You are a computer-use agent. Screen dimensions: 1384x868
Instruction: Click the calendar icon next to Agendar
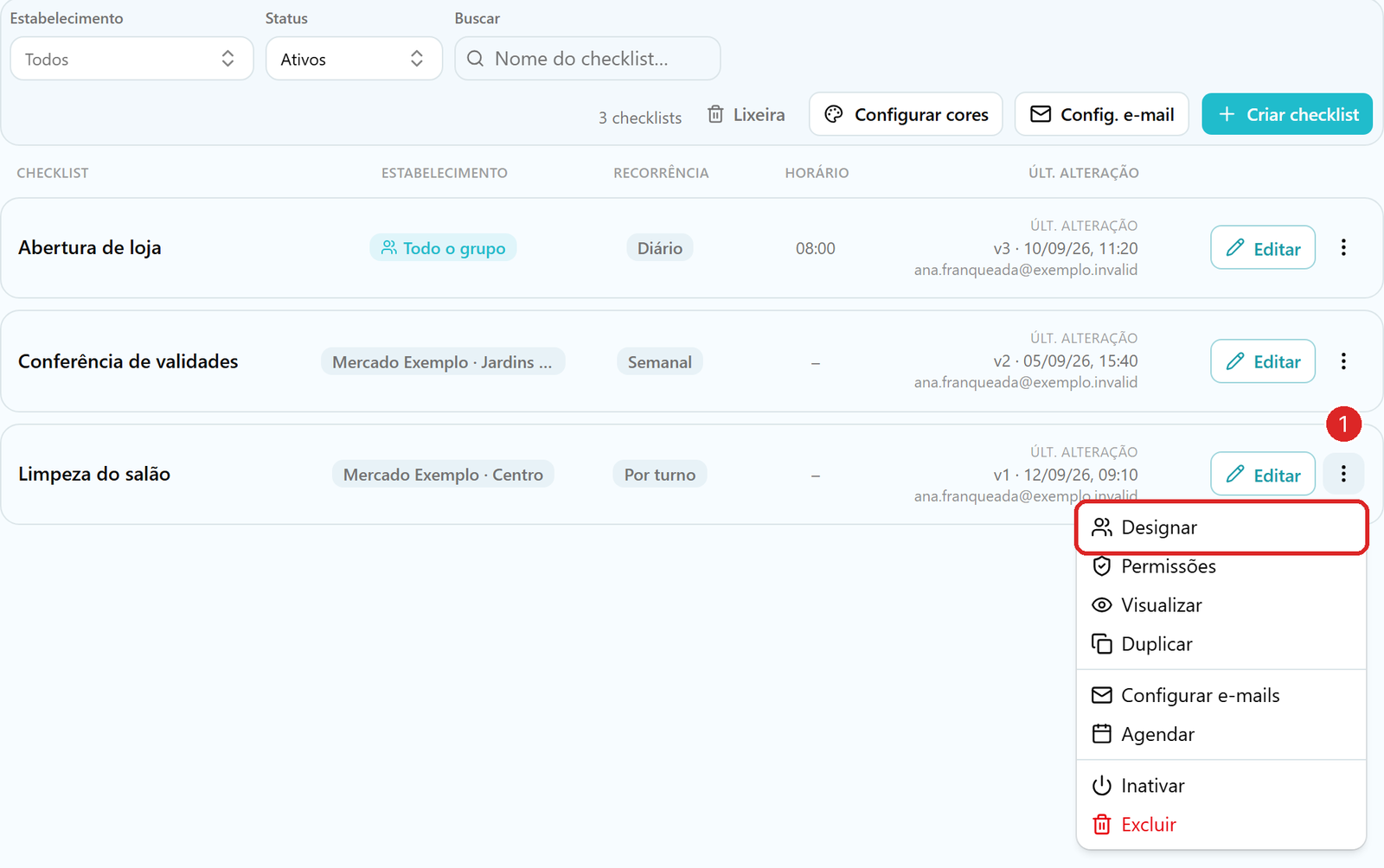[1101, 734]
